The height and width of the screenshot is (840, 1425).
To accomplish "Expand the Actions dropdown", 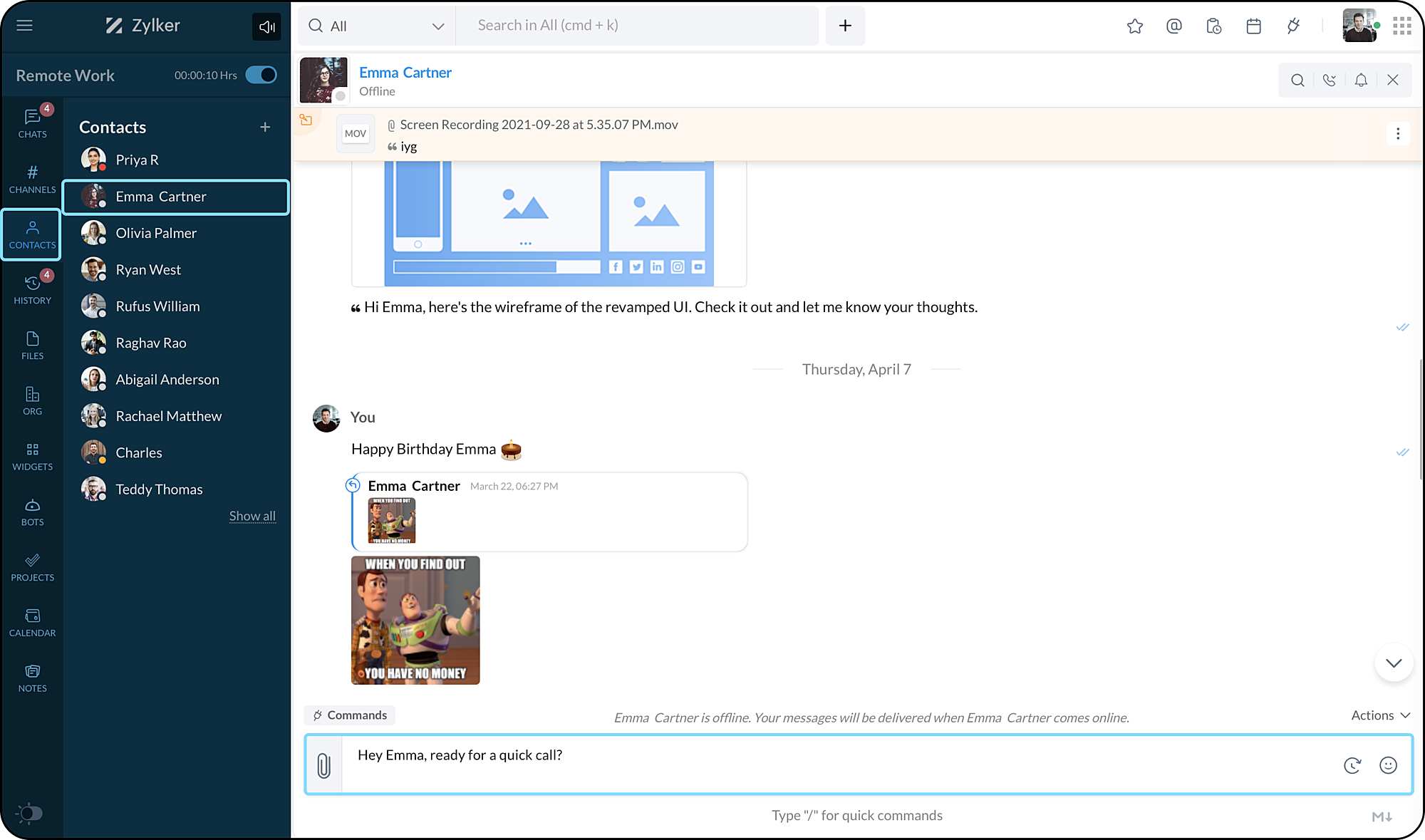I will point(1380,715).
